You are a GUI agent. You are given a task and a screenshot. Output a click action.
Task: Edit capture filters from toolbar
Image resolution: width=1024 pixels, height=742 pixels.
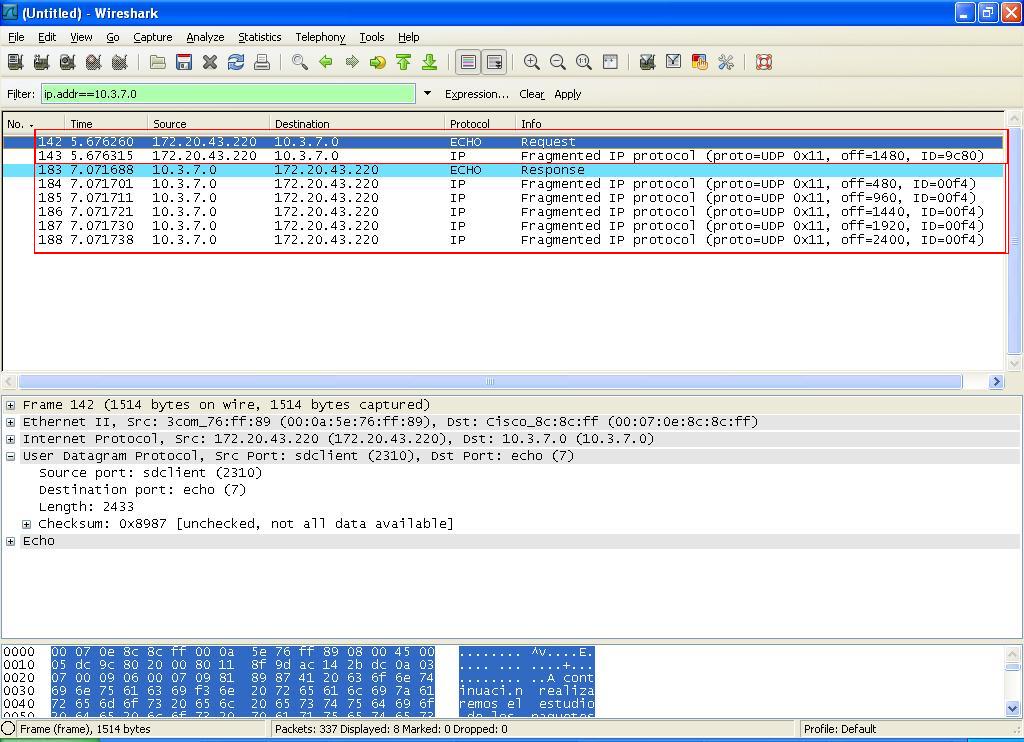(647, 62)
